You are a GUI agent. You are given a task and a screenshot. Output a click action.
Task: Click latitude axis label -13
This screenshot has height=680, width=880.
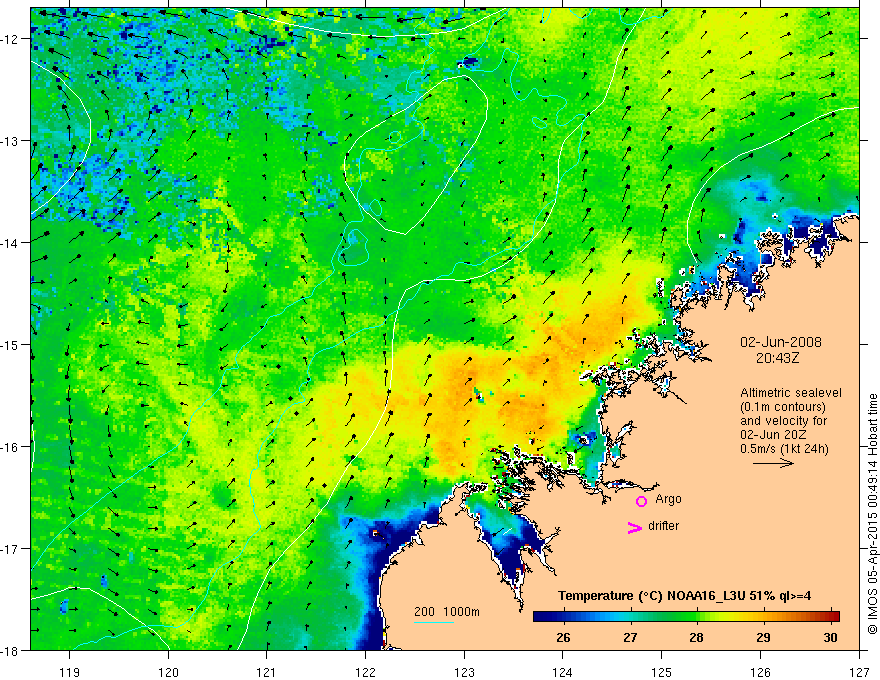coord(10,141)
